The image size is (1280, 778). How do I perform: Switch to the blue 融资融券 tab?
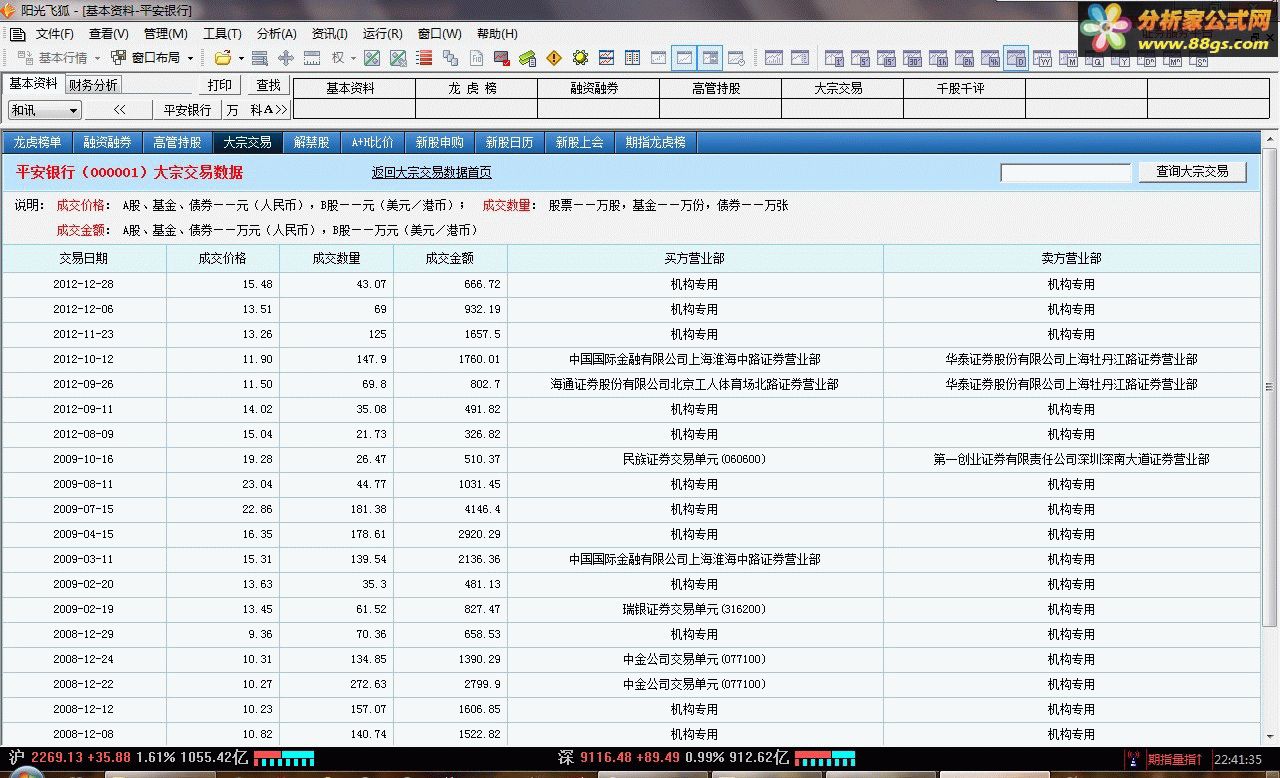(107, 142)
